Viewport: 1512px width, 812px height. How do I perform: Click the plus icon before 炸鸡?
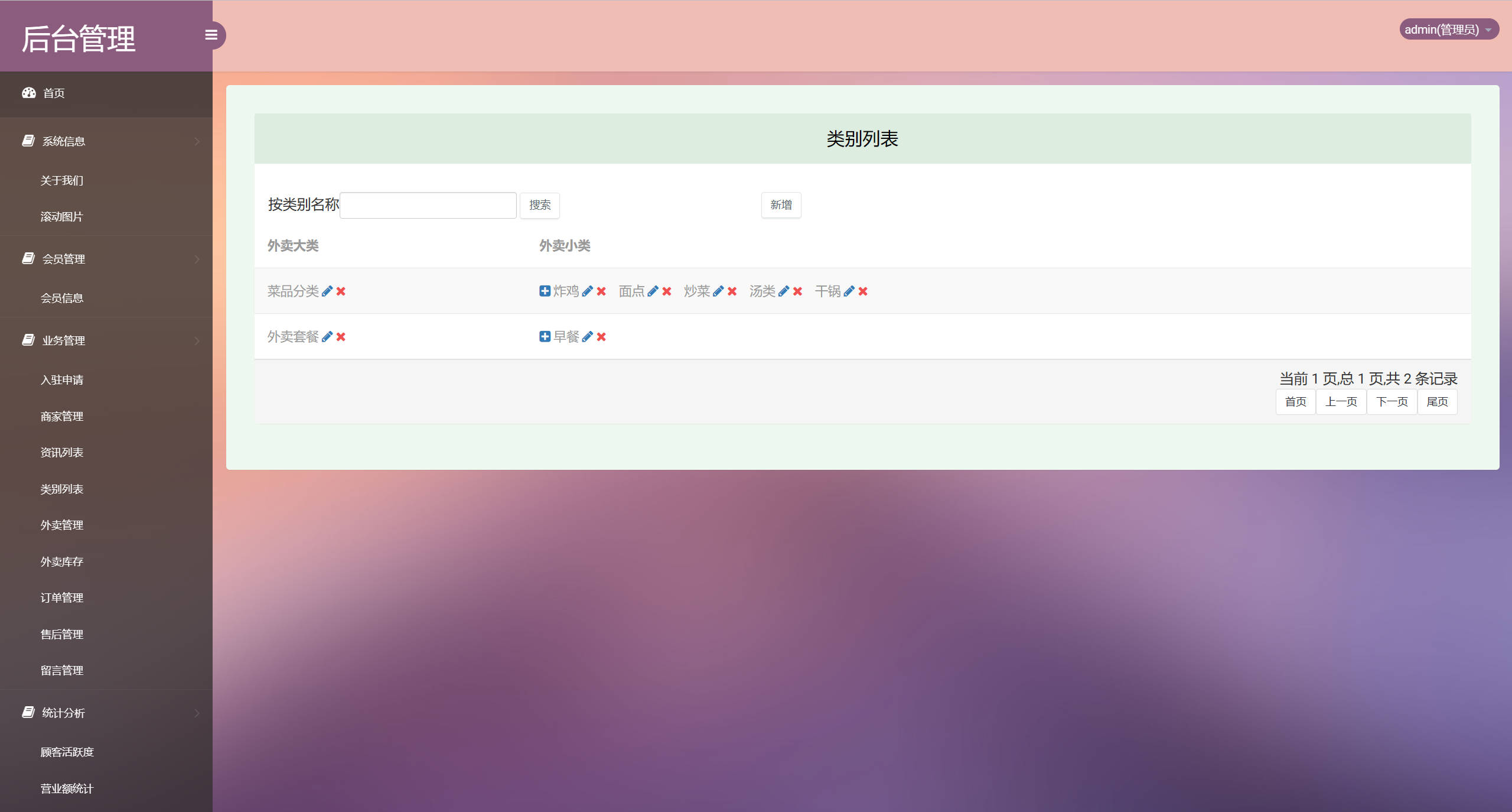click(x=545, y=291)
